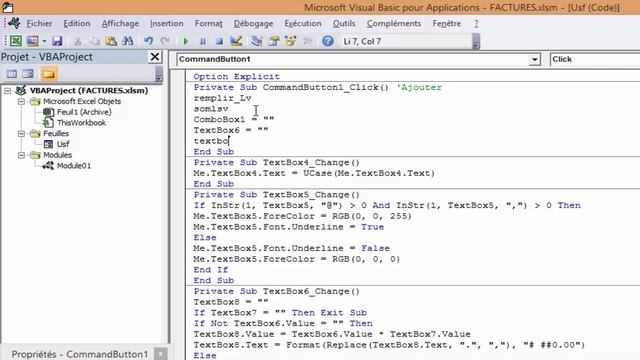Click the Me.TextBox5.ForeColor = RGB(0, 0, 255) line
The image size is (640, 360).
click(302, 216)
